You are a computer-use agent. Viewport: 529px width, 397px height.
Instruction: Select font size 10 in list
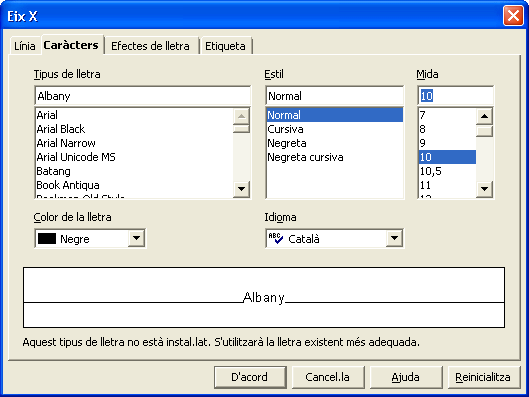point(447,157)
